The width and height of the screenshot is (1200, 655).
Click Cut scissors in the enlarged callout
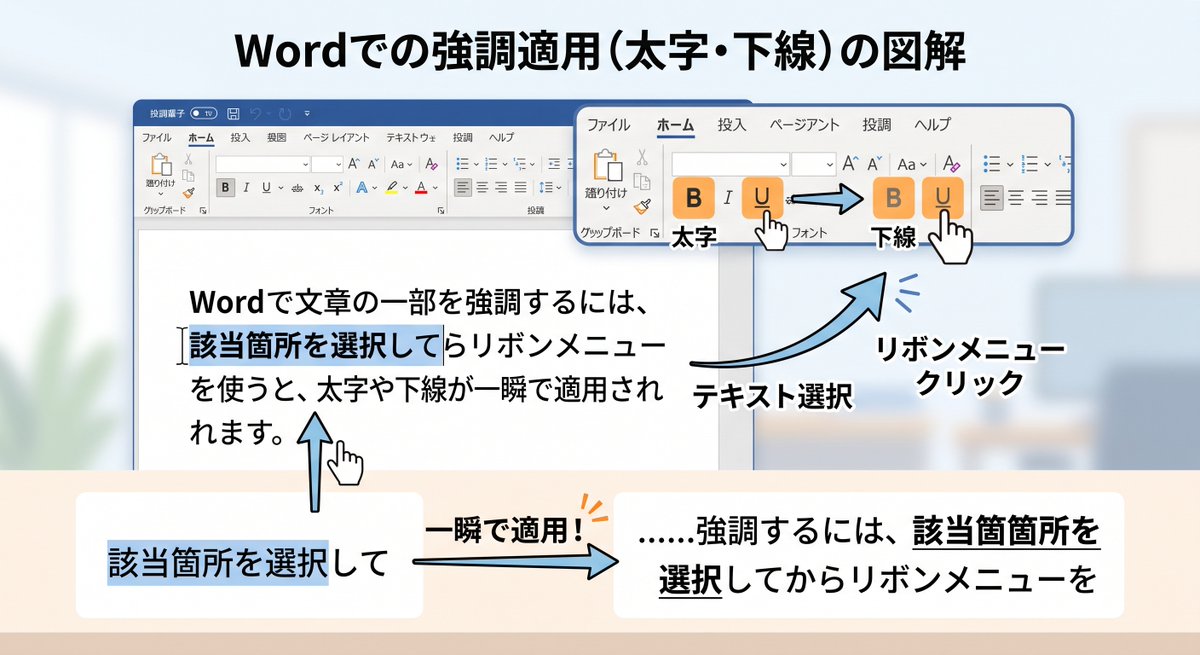[x=642, y=157]
